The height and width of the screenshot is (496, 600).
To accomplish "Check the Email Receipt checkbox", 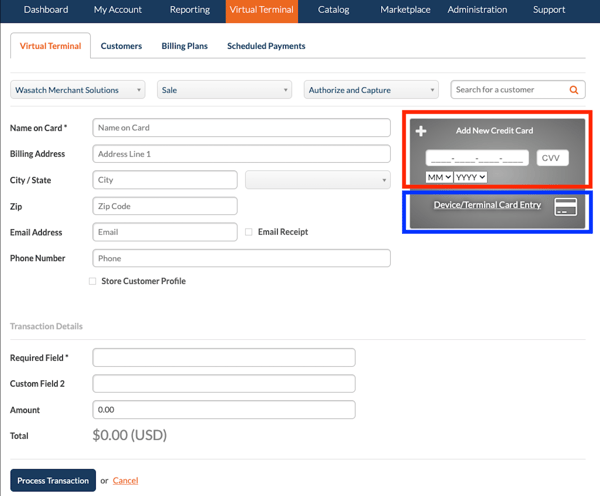I will coord(249,232).
